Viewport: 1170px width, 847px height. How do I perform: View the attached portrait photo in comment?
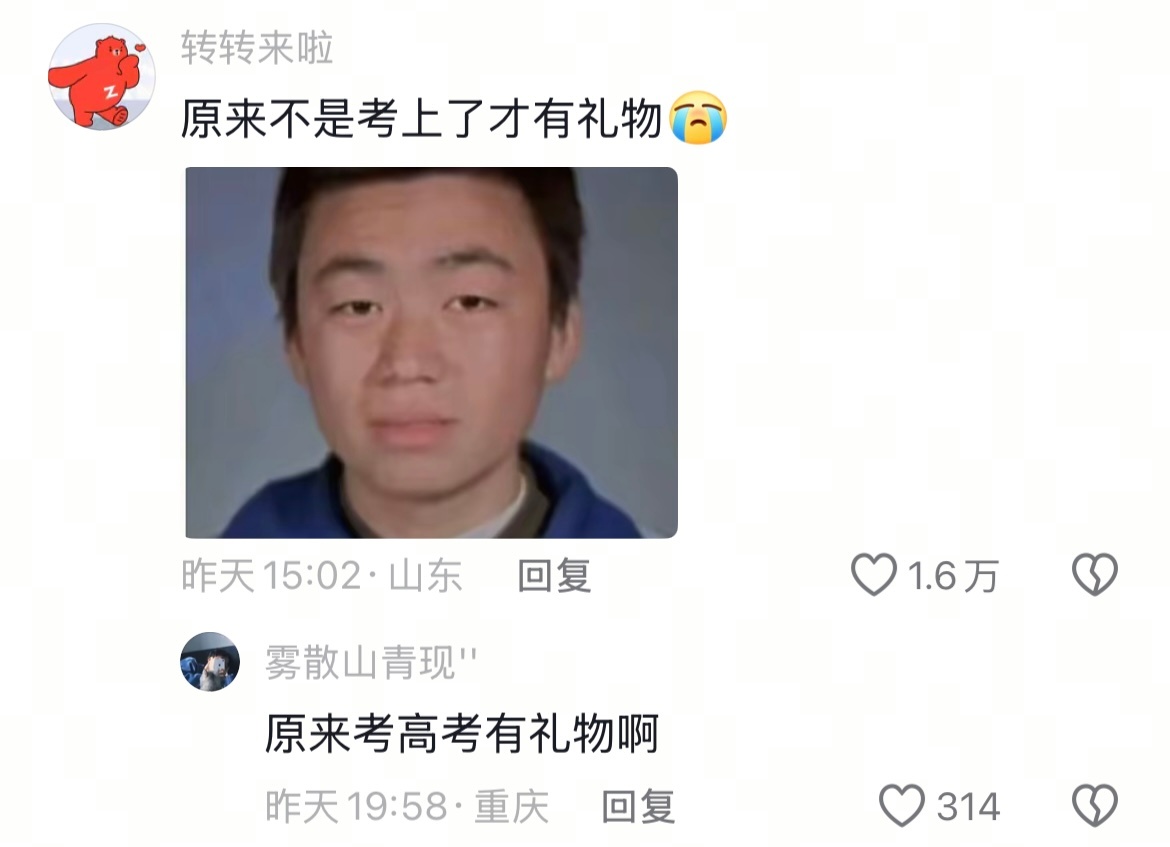(x=431, y=352)
